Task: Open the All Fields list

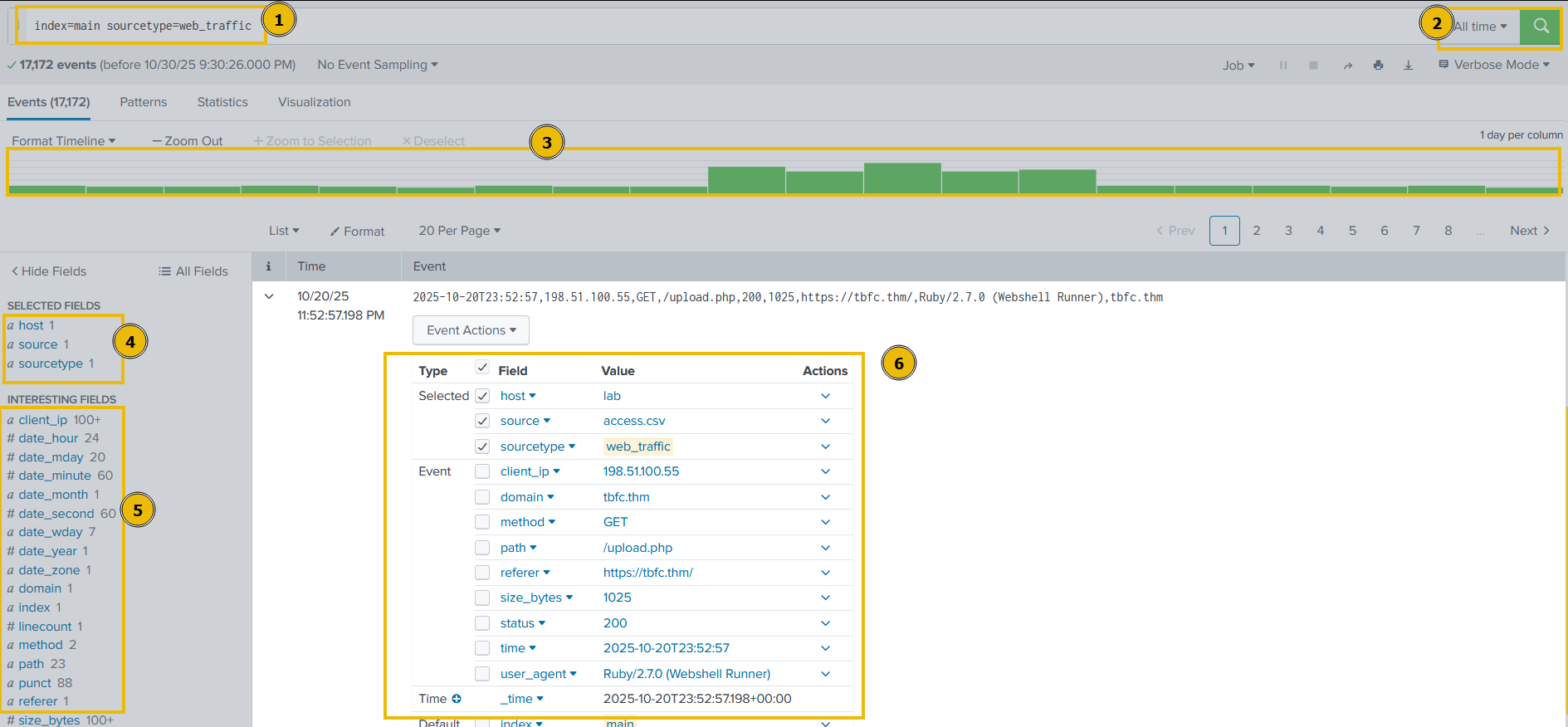Action: 193,271
